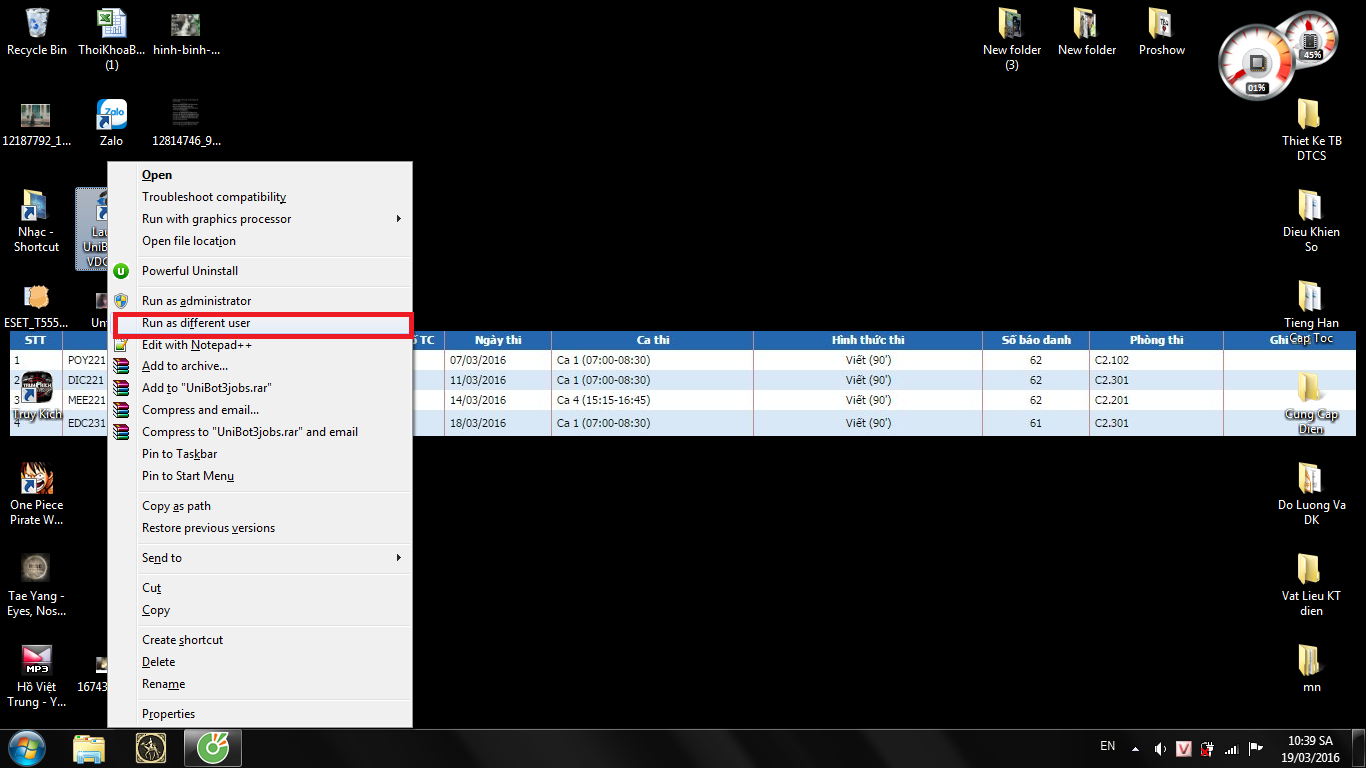Select the Tieng Han Cap Toc folder
The image size is (1366, 768).
point(1311,312)
